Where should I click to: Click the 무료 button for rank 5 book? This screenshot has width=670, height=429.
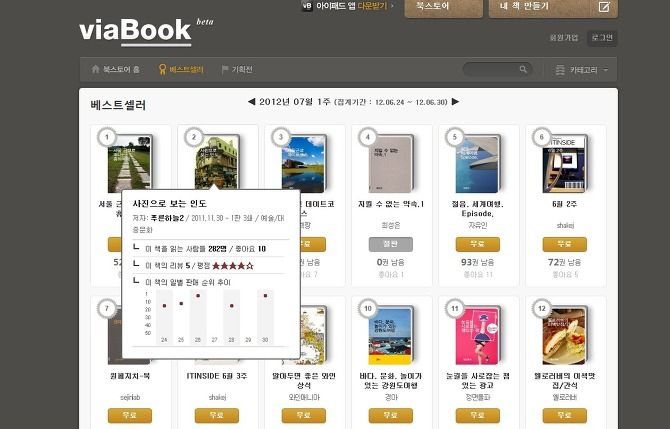(x=478, y=244)
